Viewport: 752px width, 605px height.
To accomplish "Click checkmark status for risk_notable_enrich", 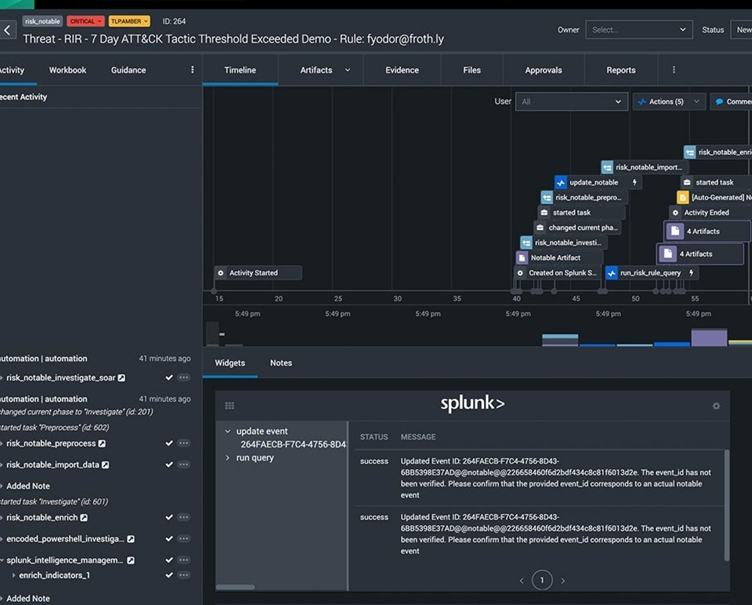I will pos(169,517).
